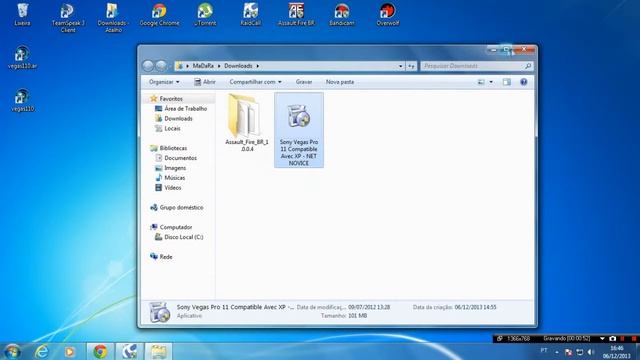Select Downloads under Favoritos

coord(178,118)
